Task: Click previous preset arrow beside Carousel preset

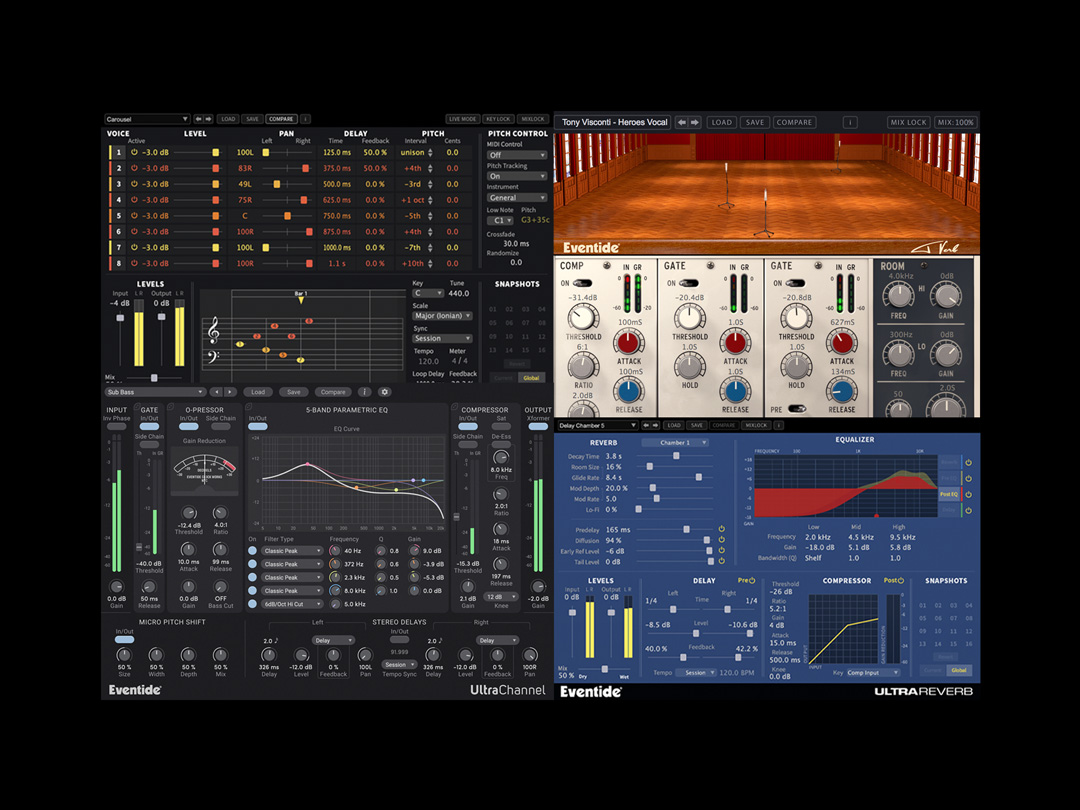Action: [198, 119]
